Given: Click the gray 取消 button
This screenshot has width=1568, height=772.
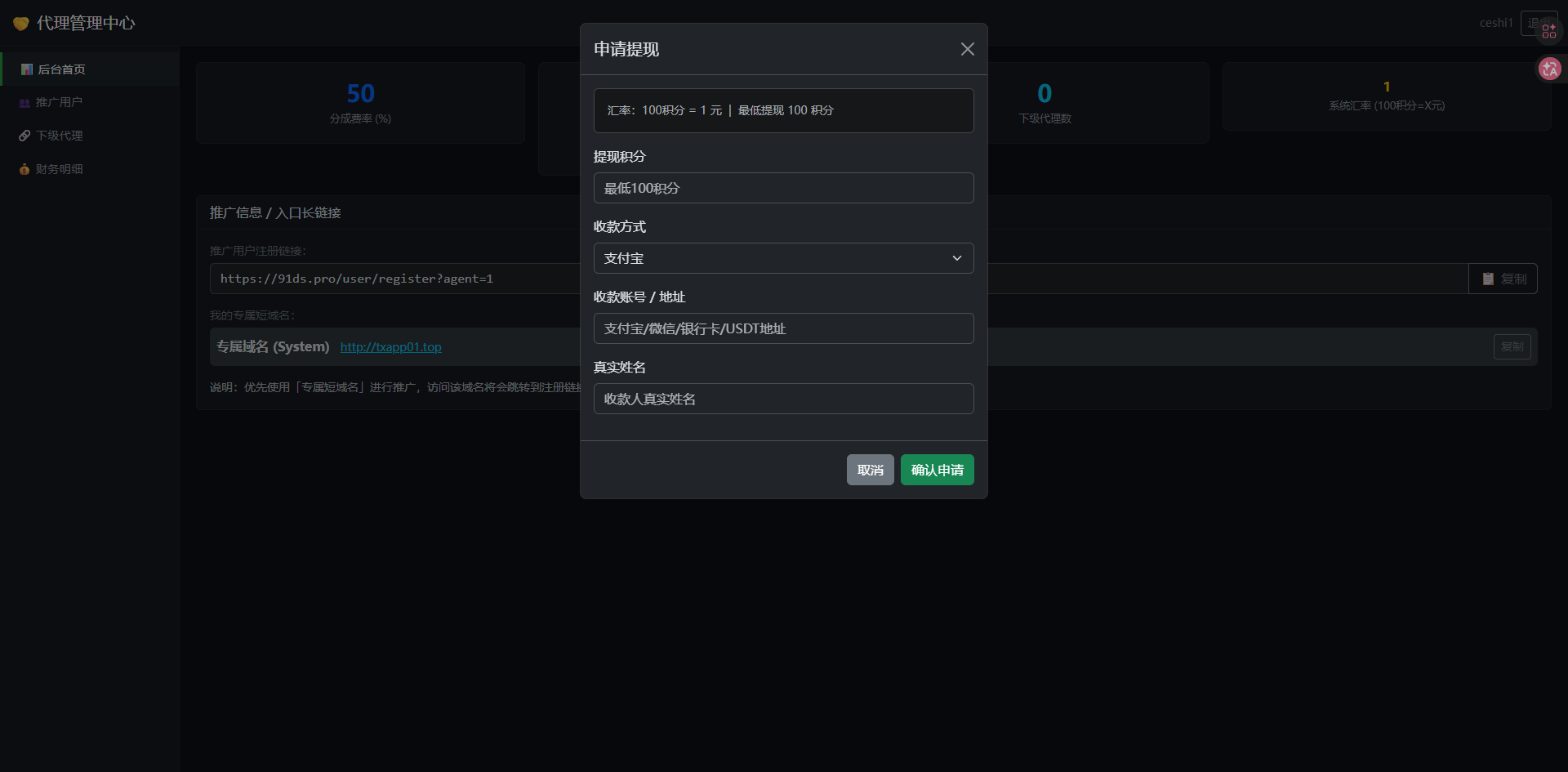Looking at the screenshot, I should pos(870,470).
